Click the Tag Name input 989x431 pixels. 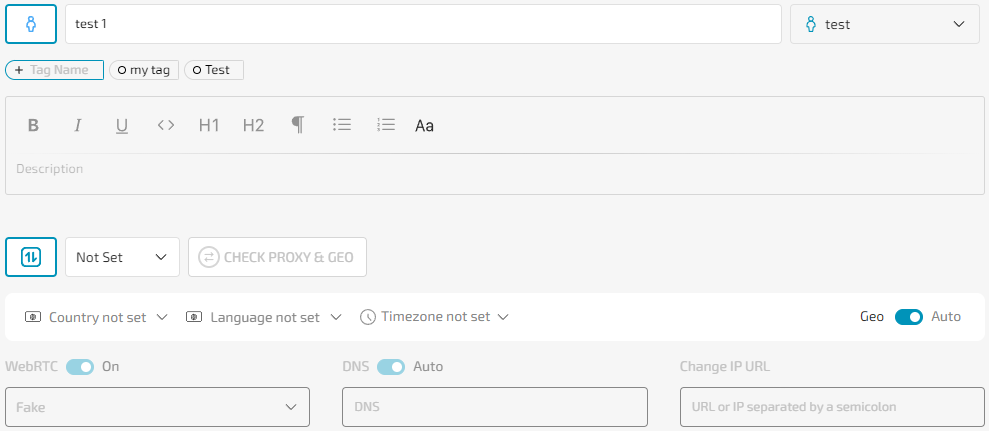pyautogui.click(x=54, y=70)
